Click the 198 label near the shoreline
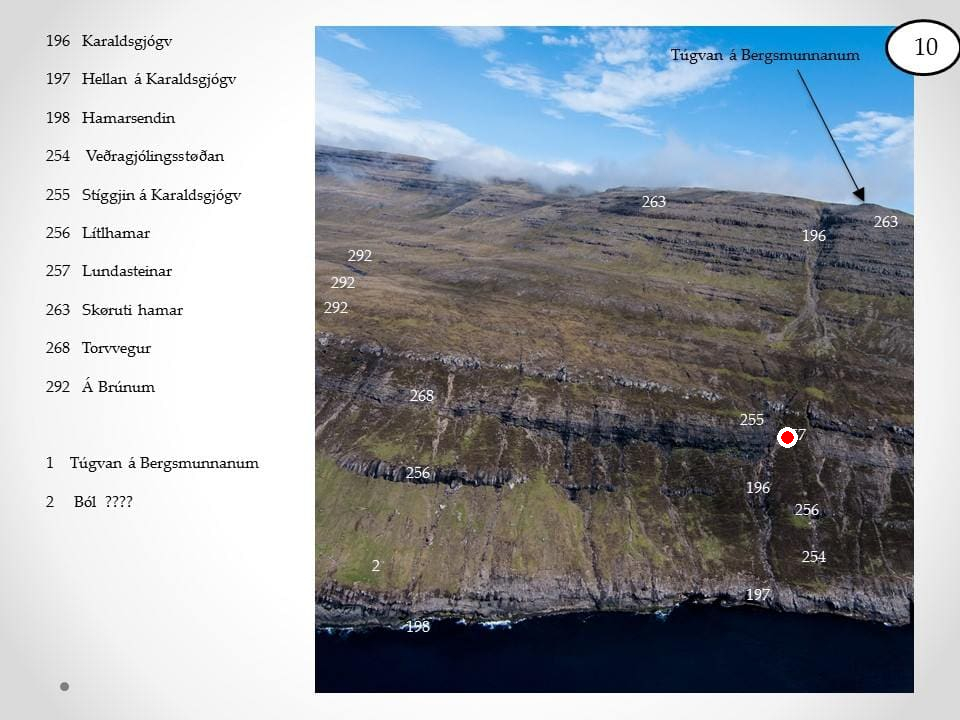The height and width of the screenshot is (720, 960). [417, 627]
